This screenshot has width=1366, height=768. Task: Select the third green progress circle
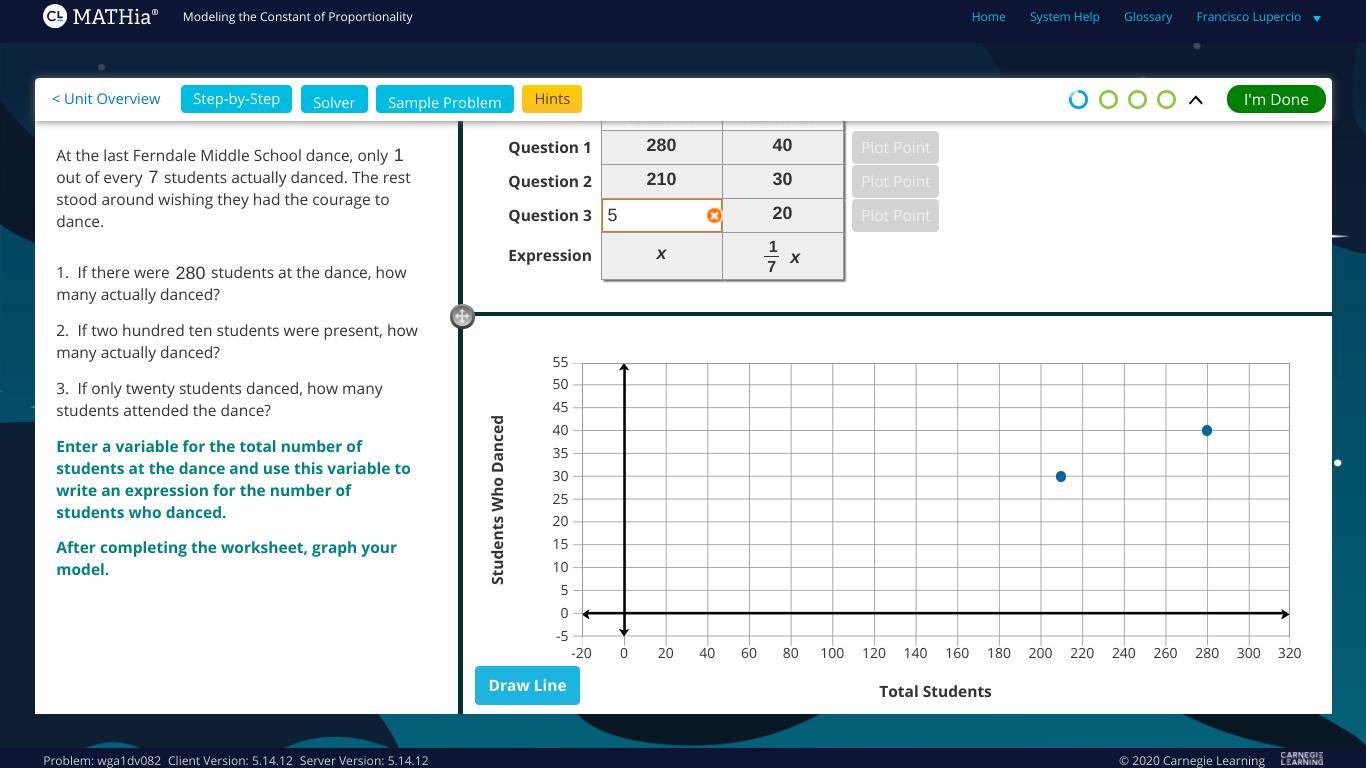pos(1137,99)
